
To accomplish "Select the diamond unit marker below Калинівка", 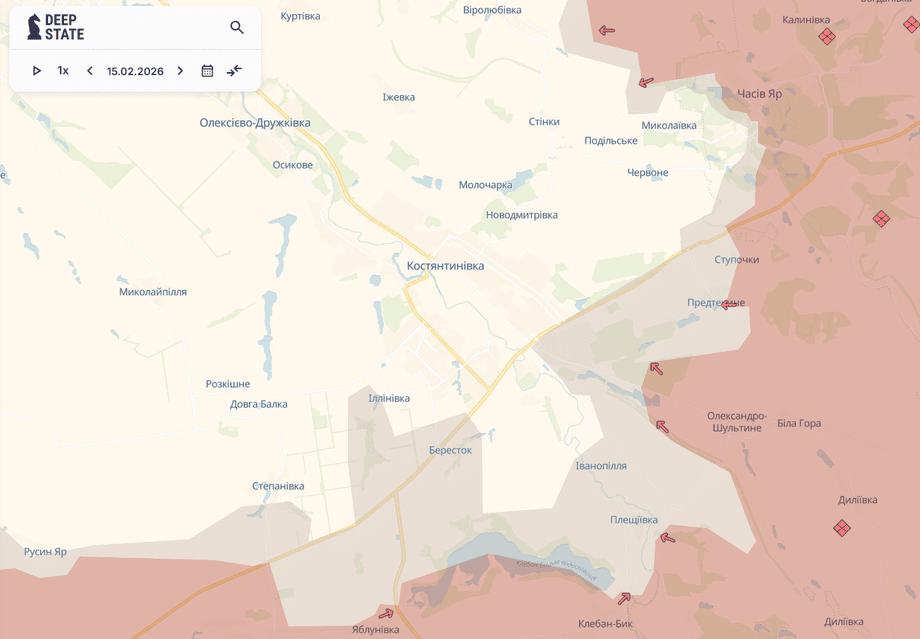I will 827,37.
